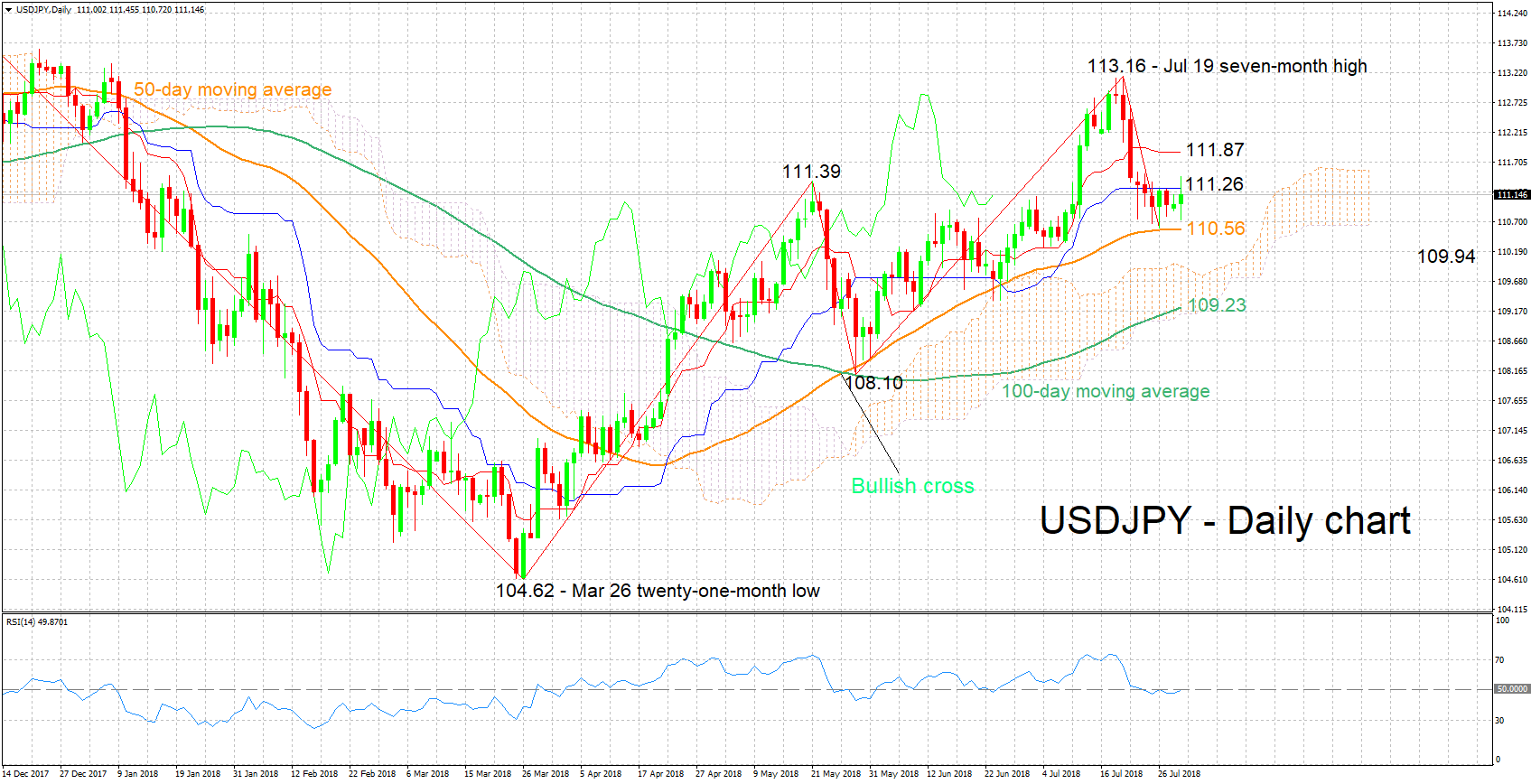Click the green 109.23 price label
The width and height of the screenshot is (1531, 784).
point(1217,305)
